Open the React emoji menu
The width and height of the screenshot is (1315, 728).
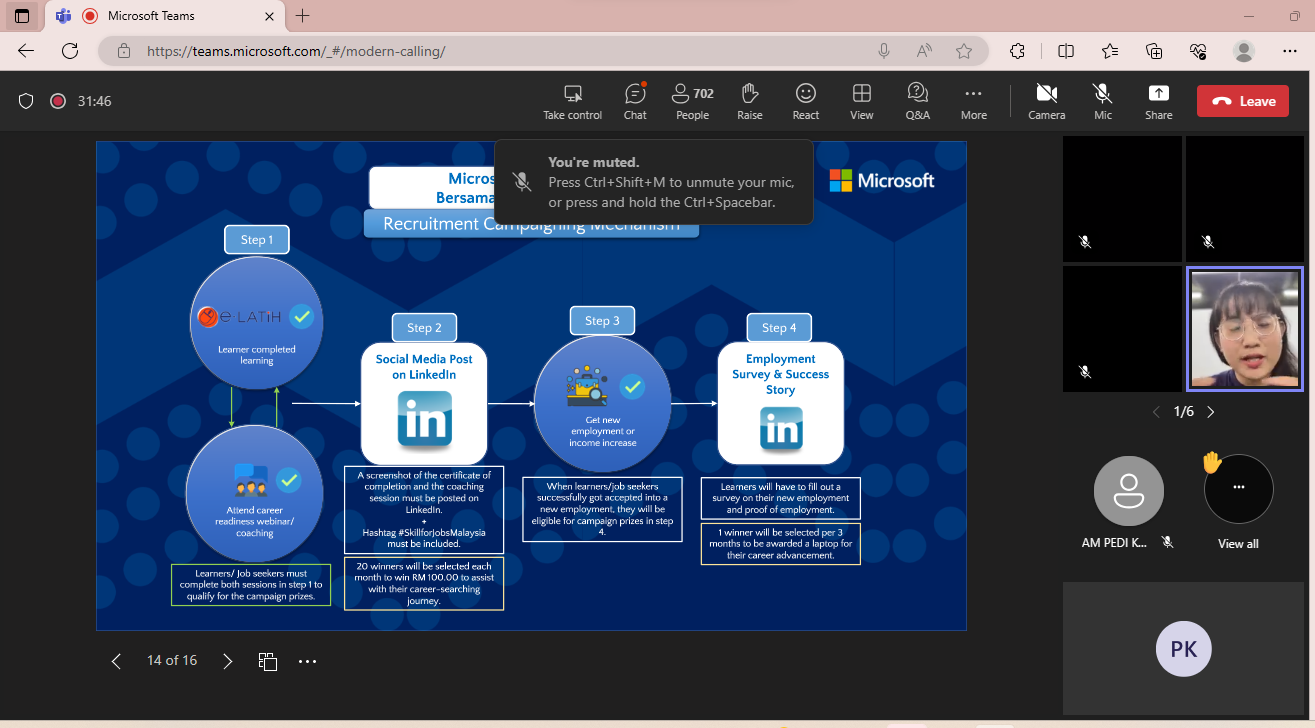(x=806, y=101)
